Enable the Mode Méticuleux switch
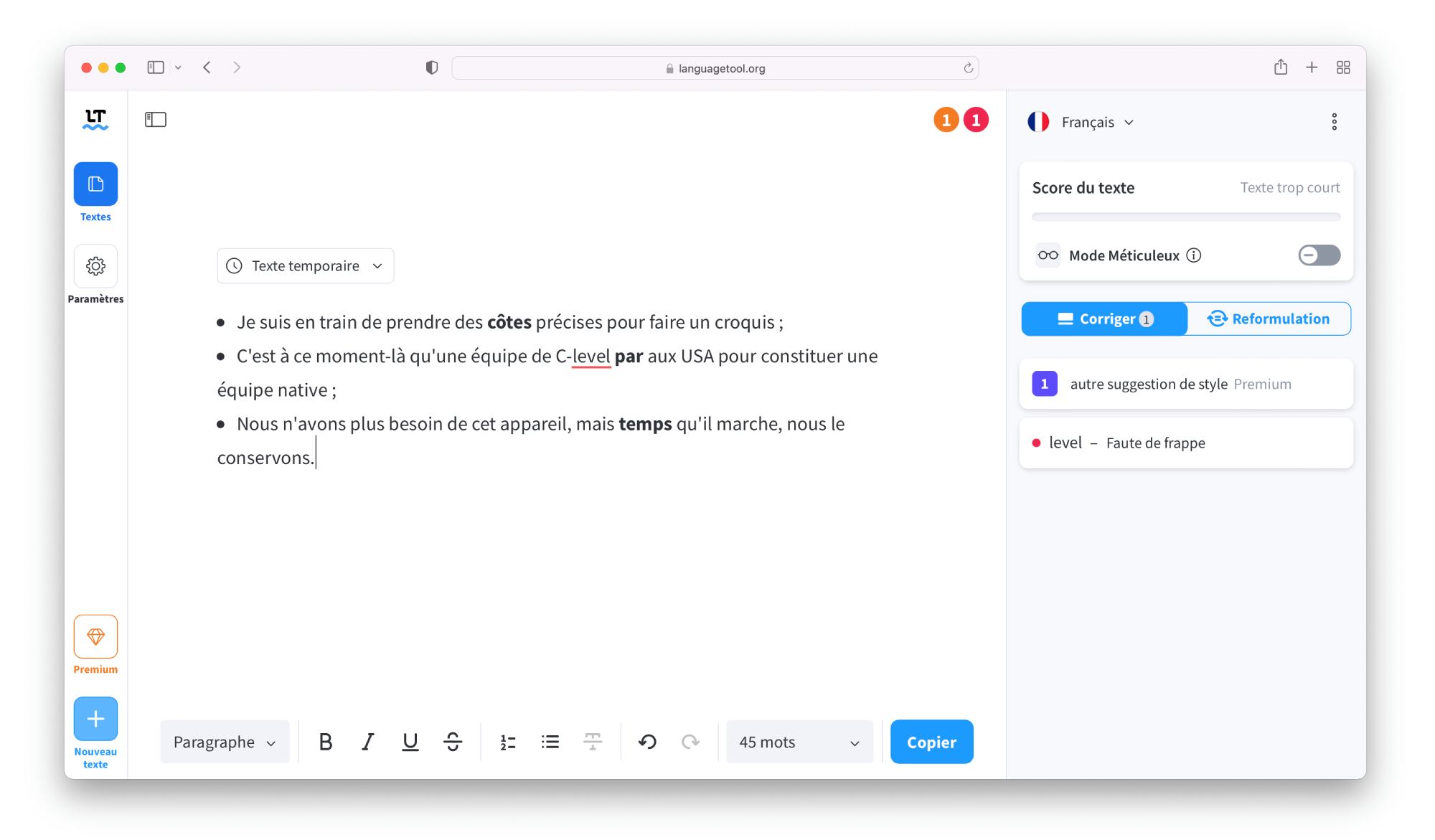The image size is (1435, 840). click(x=1319, y=255)
